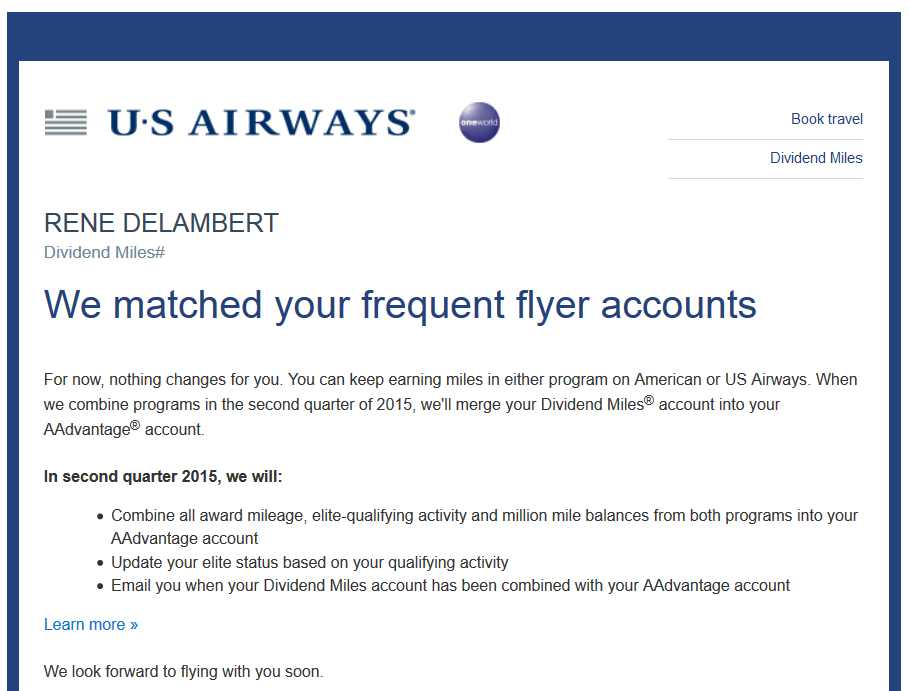
Task: Click the double chevron after Learn more
Action: click(x=134, y=625)
